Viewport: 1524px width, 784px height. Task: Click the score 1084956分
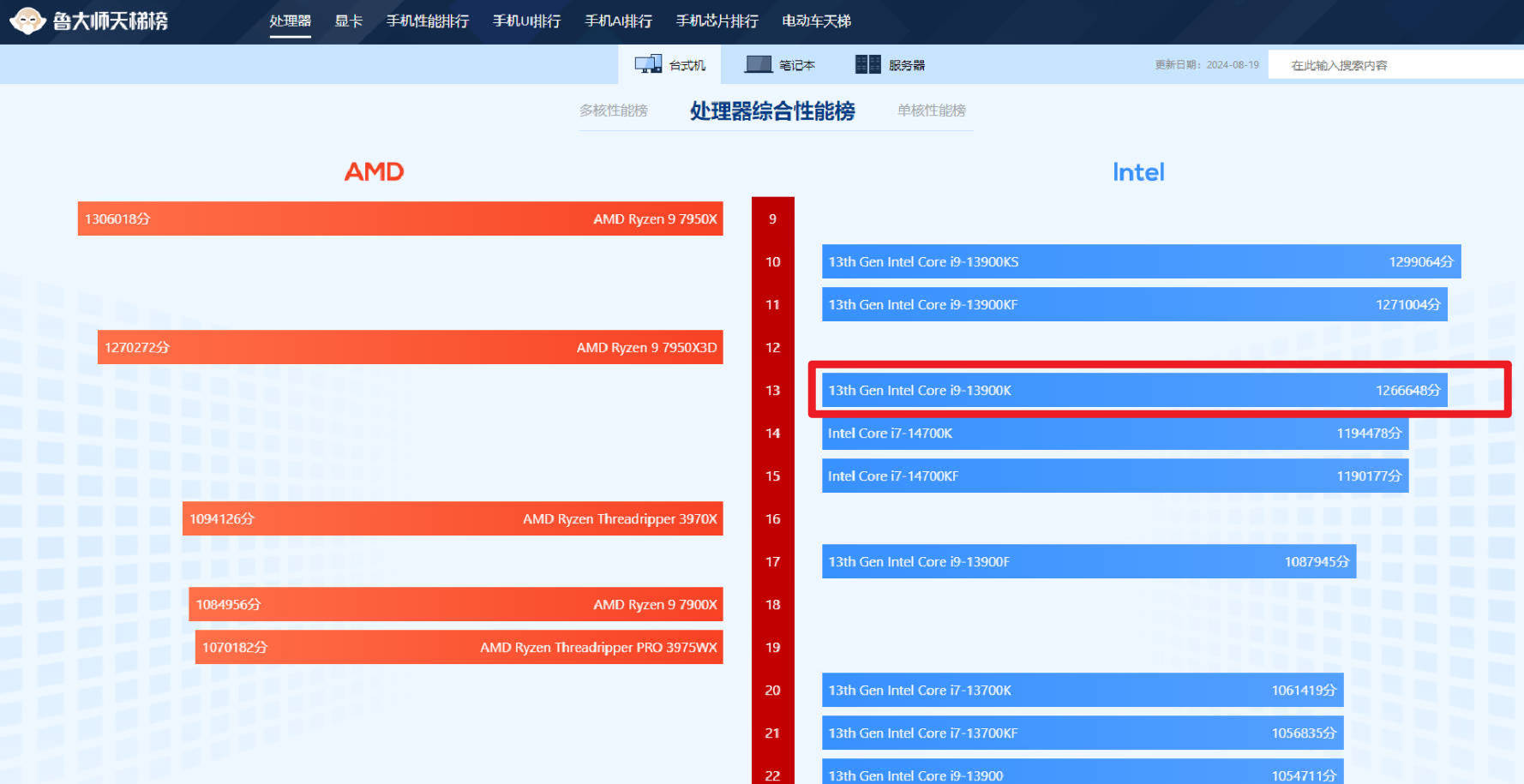click(x=228, y=604)
